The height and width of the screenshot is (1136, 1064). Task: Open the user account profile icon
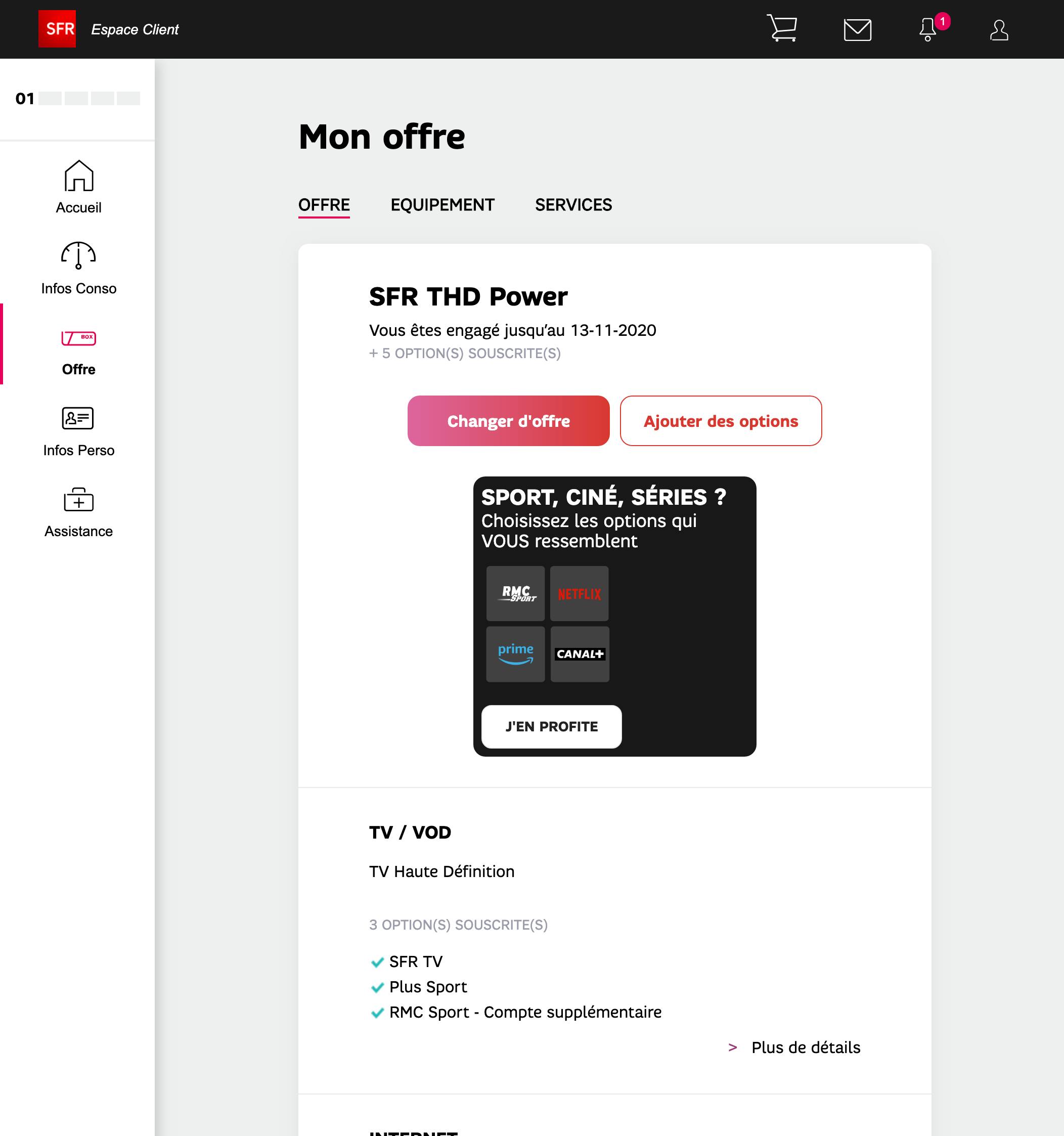pyautogui.click(x=998, y=30)
